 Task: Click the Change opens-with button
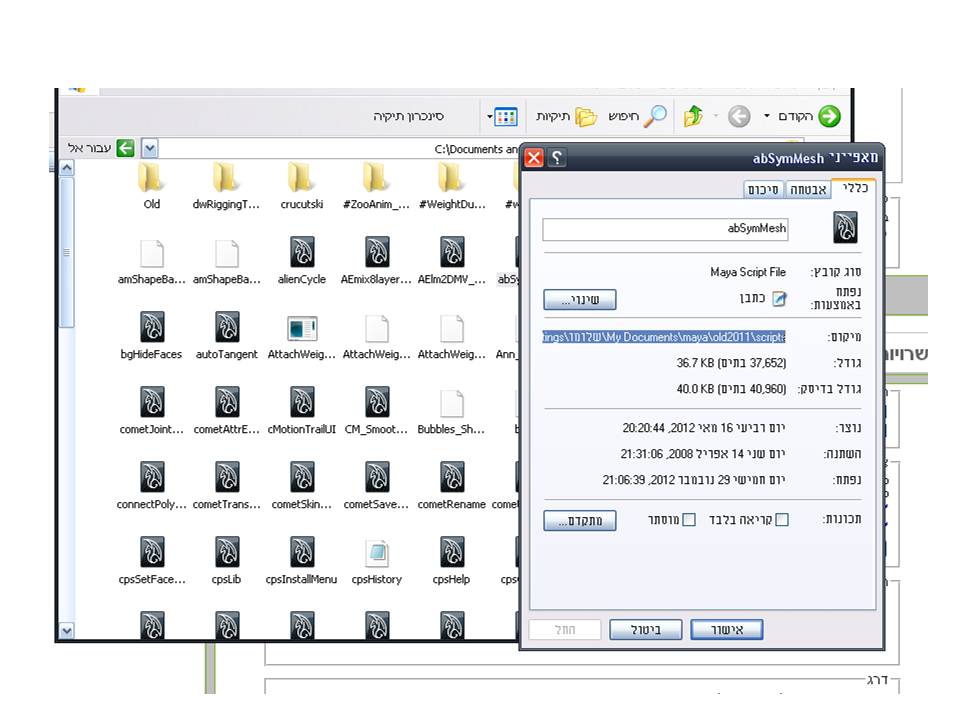[580, 299]
